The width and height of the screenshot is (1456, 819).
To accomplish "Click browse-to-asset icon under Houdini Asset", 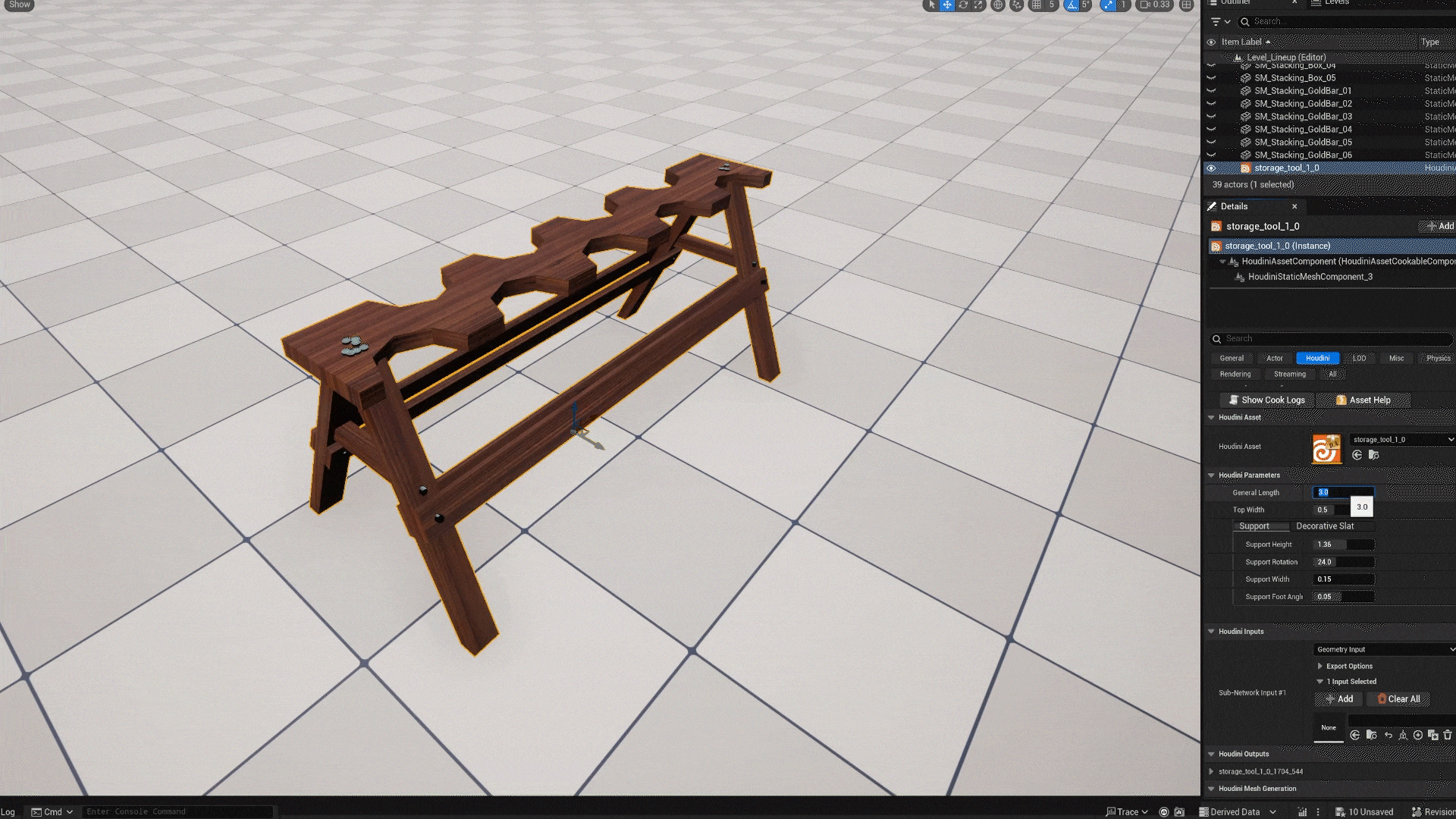I will 1373,455.
